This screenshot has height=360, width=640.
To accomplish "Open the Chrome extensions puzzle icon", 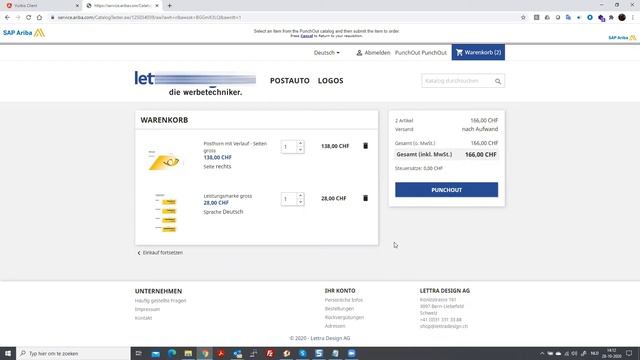I will (x=611, y=18).
